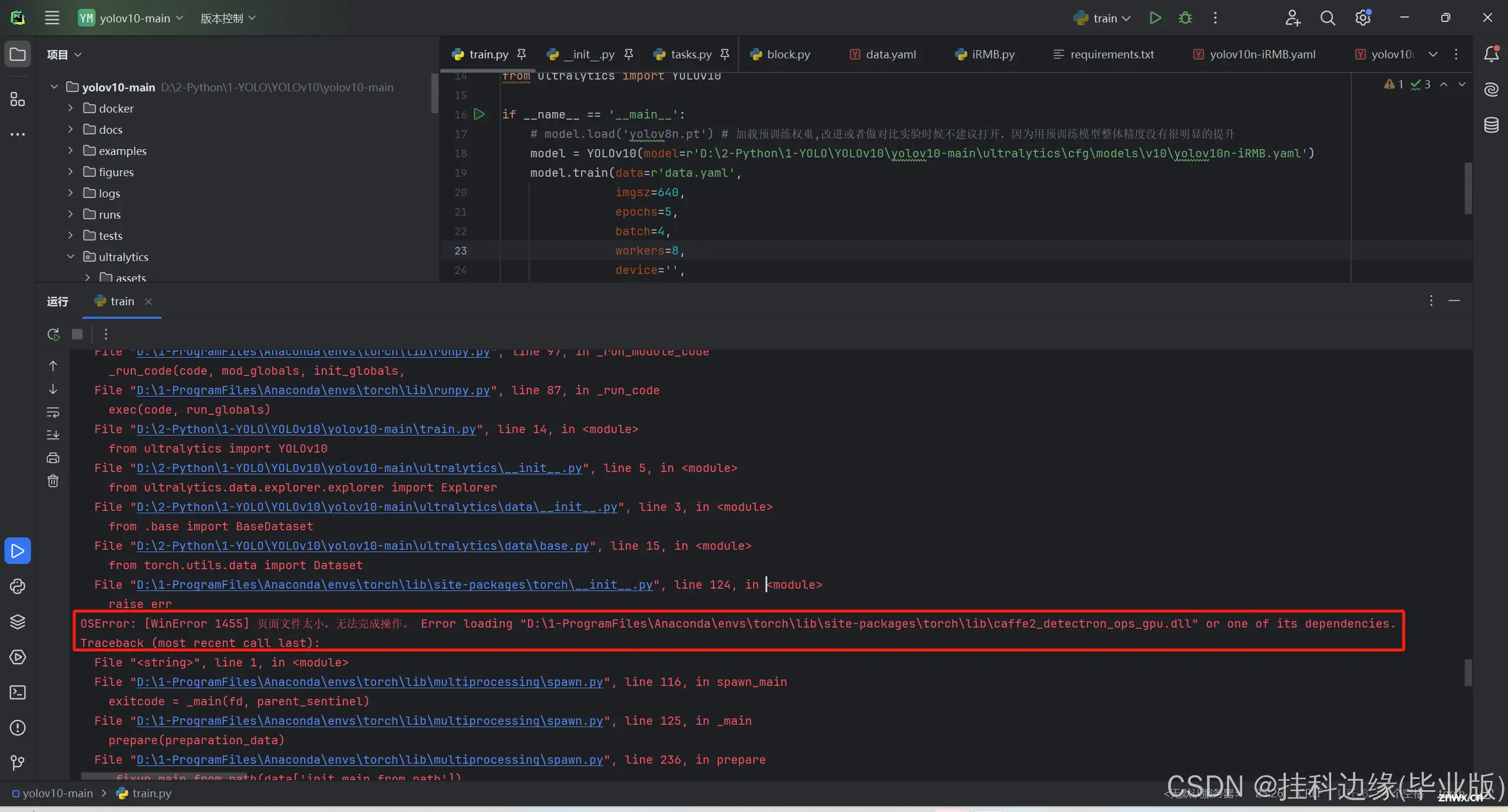The height and width of the screenshot is (812, 1508).
Task: Collapse the ultralytics folder
Action: tap(71, 257)
